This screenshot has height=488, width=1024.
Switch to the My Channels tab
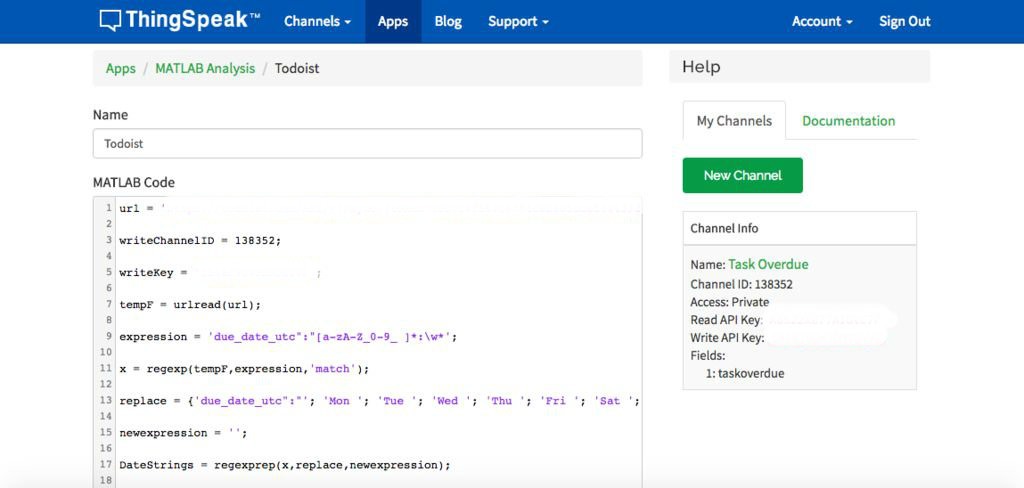734,121
